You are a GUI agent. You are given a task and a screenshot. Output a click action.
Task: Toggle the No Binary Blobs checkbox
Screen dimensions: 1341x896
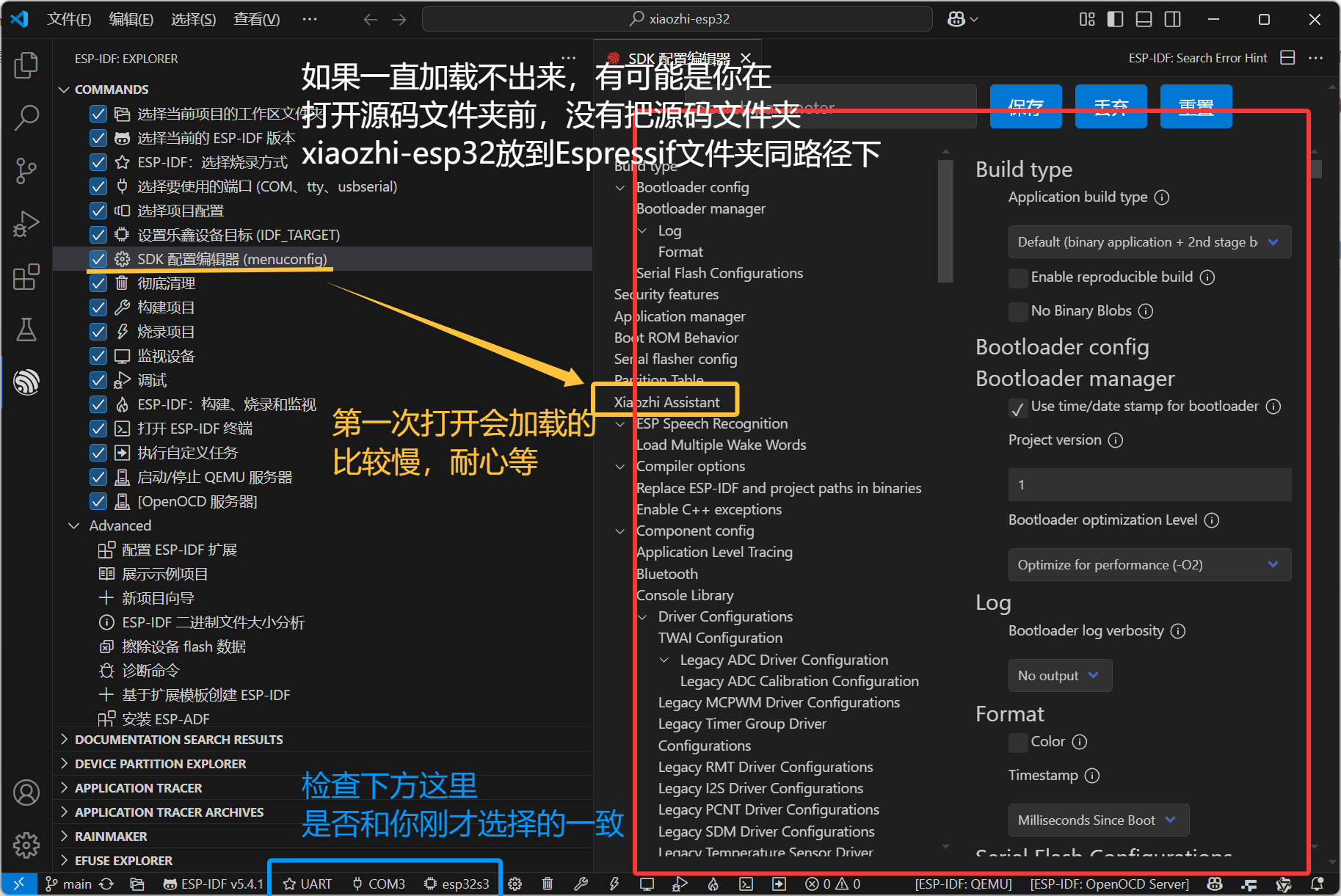pos(1018,311)
